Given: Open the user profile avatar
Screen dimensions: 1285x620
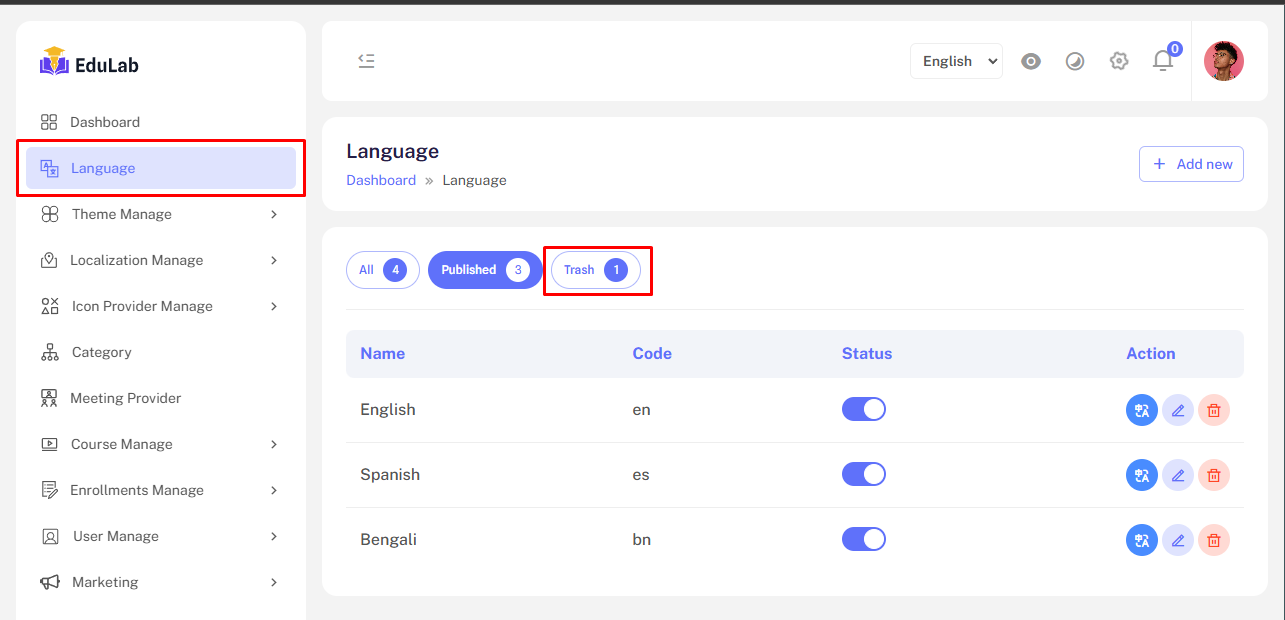Looking at the screenshot, I should (1223, 61).
